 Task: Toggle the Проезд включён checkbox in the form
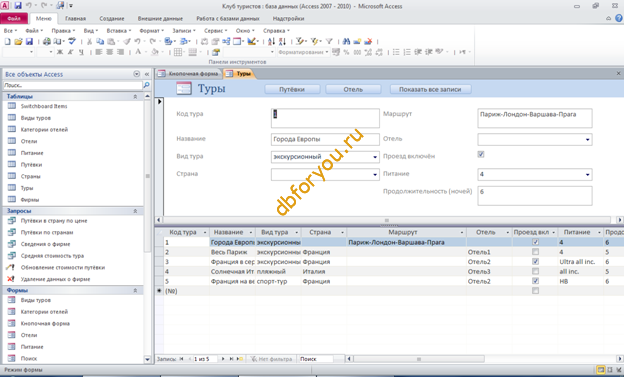[x=481, y=154]
